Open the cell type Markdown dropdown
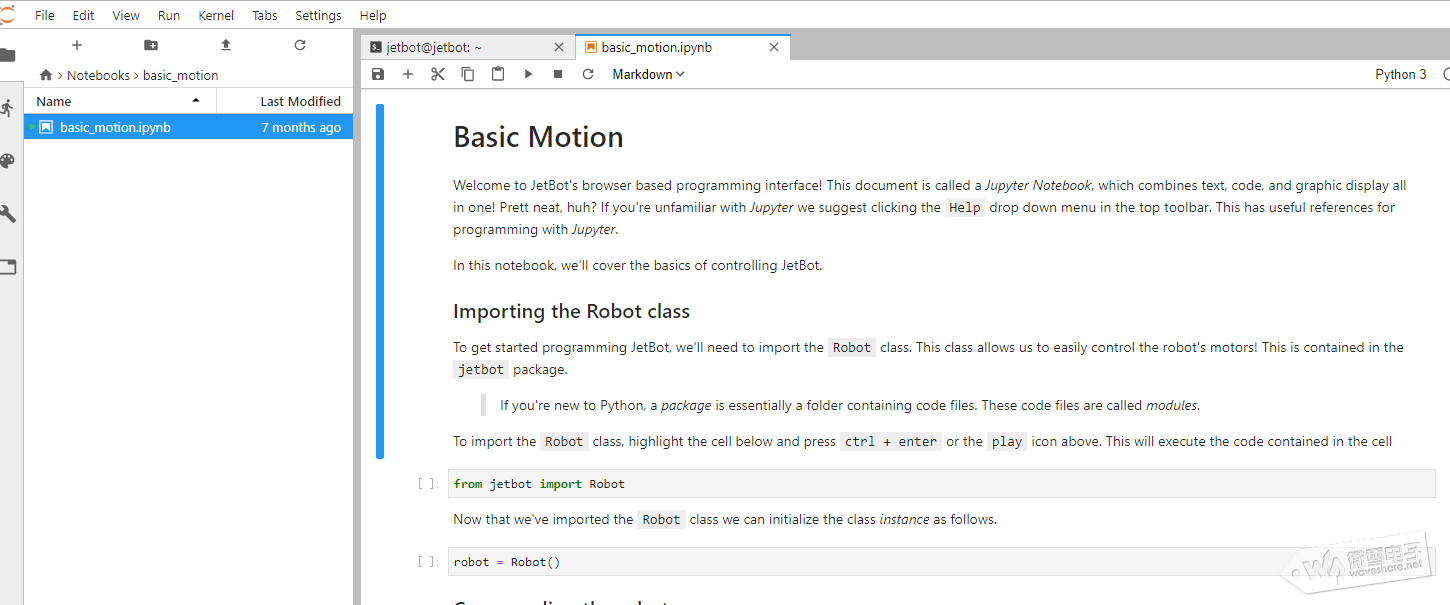Screen dimensions: 1450x605 pos(648,74)
